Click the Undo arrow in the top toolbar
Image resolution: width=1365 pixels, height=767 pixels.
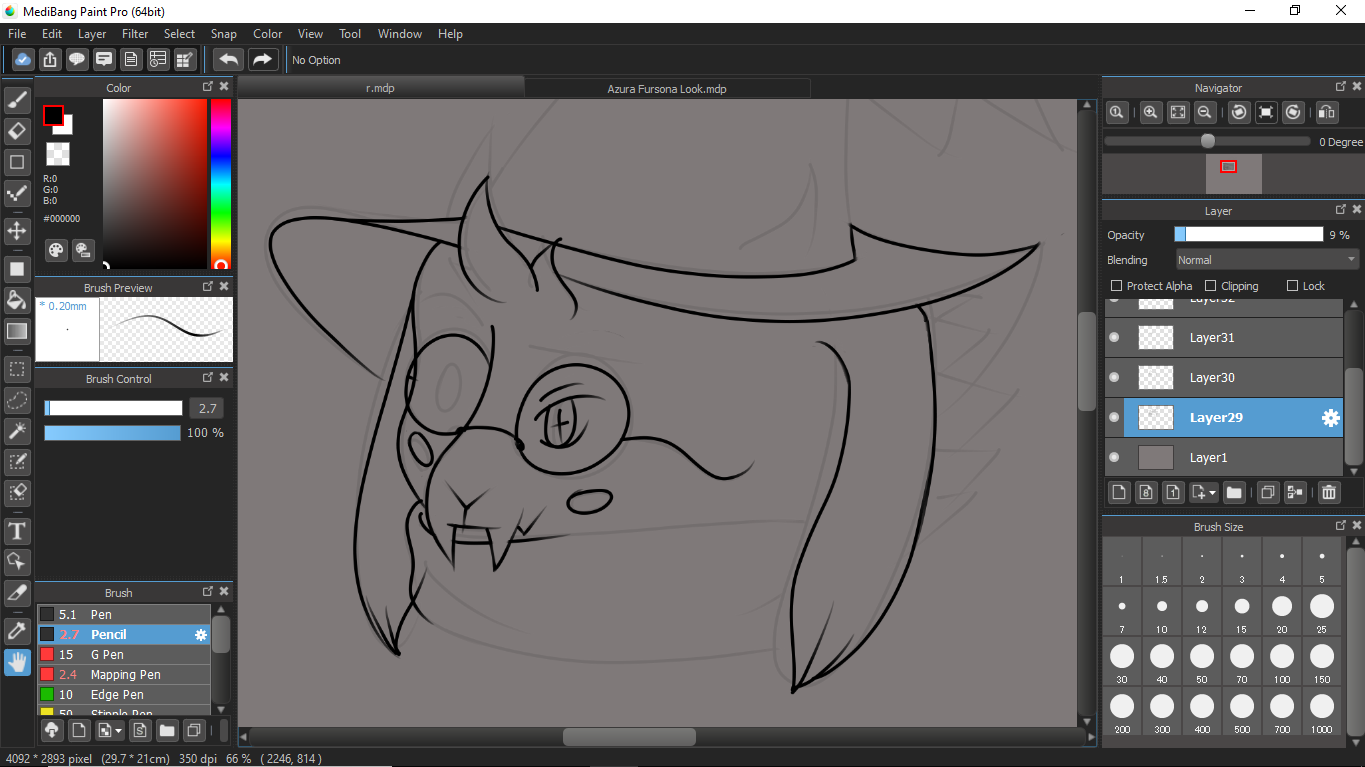[229, 59]
